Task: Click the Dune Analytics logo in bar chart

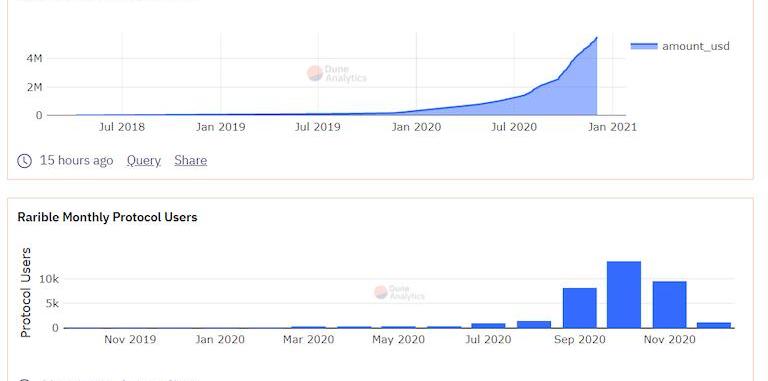Action: coord(399,293)
